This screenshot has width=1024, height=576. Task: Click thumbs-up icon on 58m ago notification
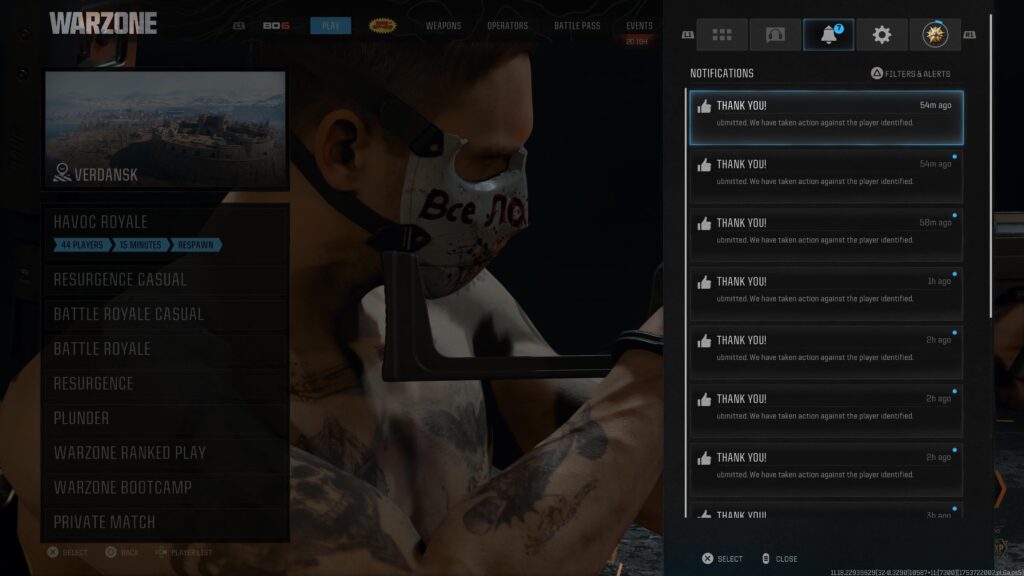pyautogui.click(x=704, y=224)
